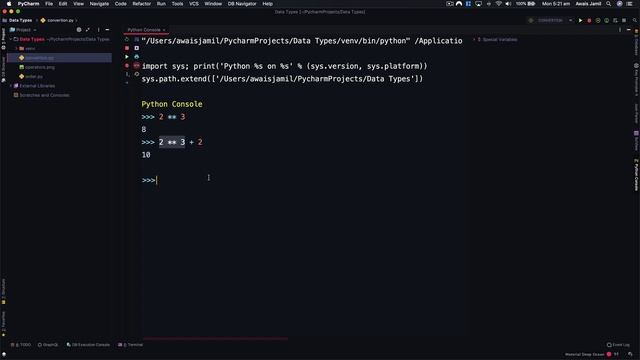Open the DB Navigator menu
This screenshot has height=360, width=640.
click(242, 4)
